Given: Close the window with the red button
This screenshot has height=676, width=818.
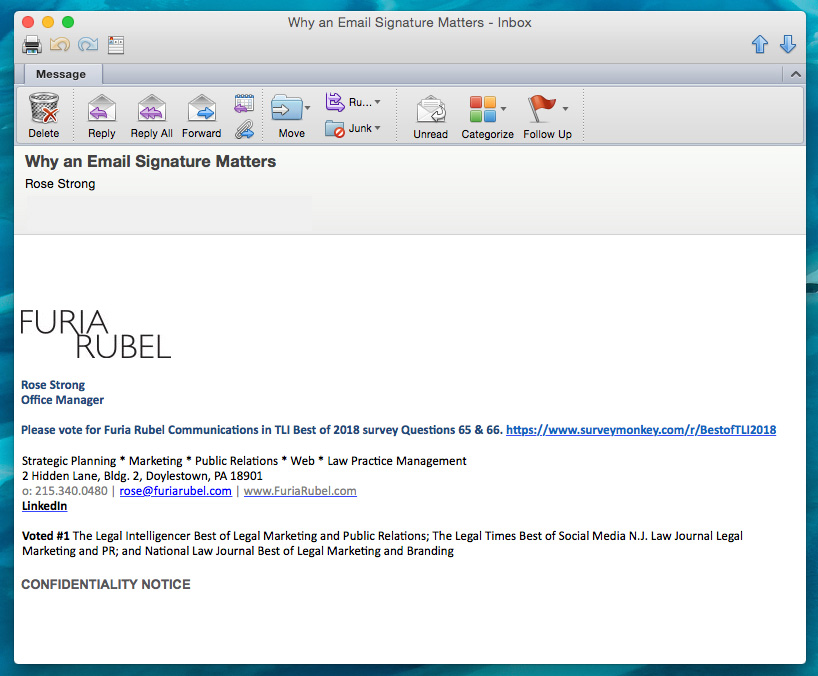Looking at the screenshot, I should pos(28,22).
